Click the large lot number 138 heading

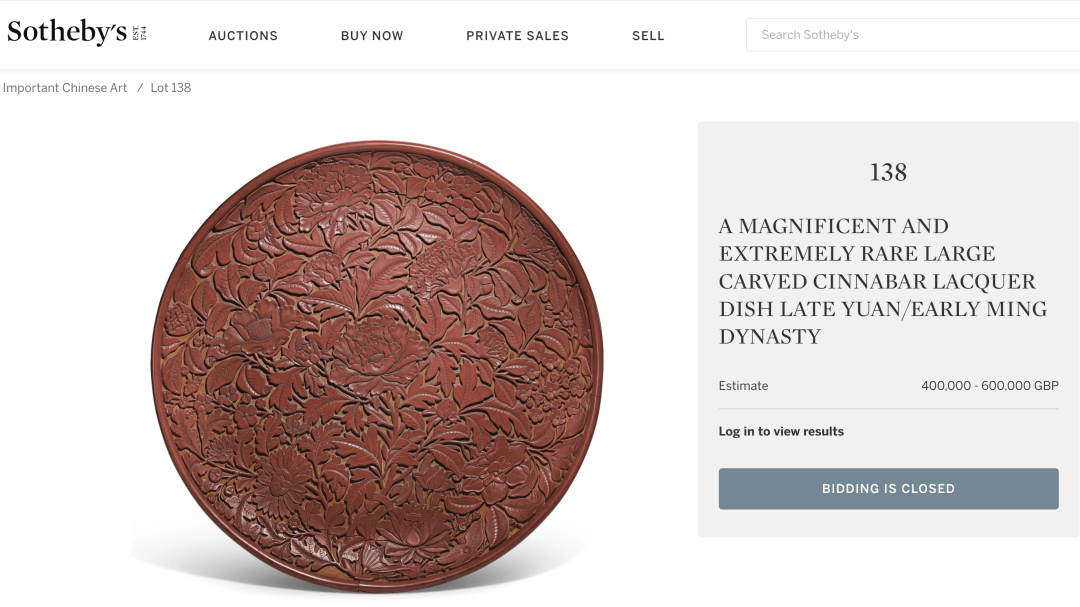point(888,173)
